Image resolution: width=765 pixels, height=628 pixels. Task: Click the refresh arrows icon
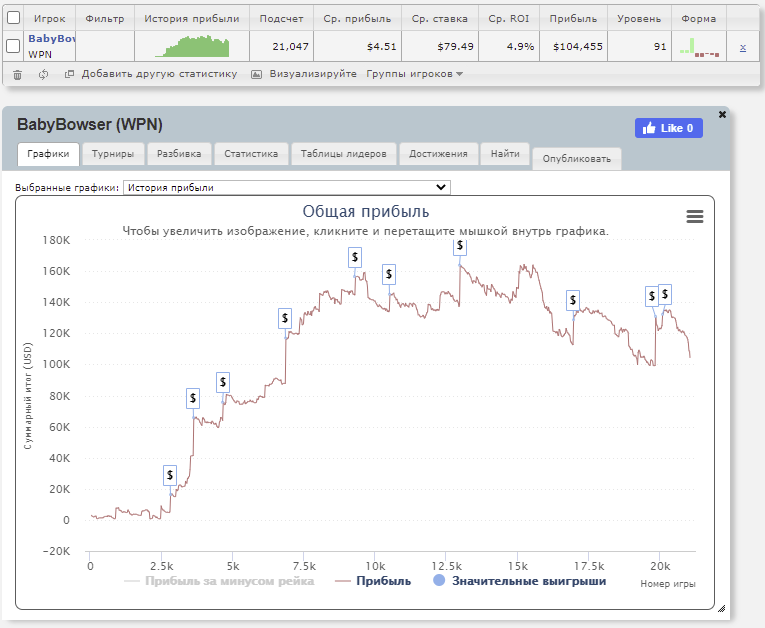[x=43, y=74]
